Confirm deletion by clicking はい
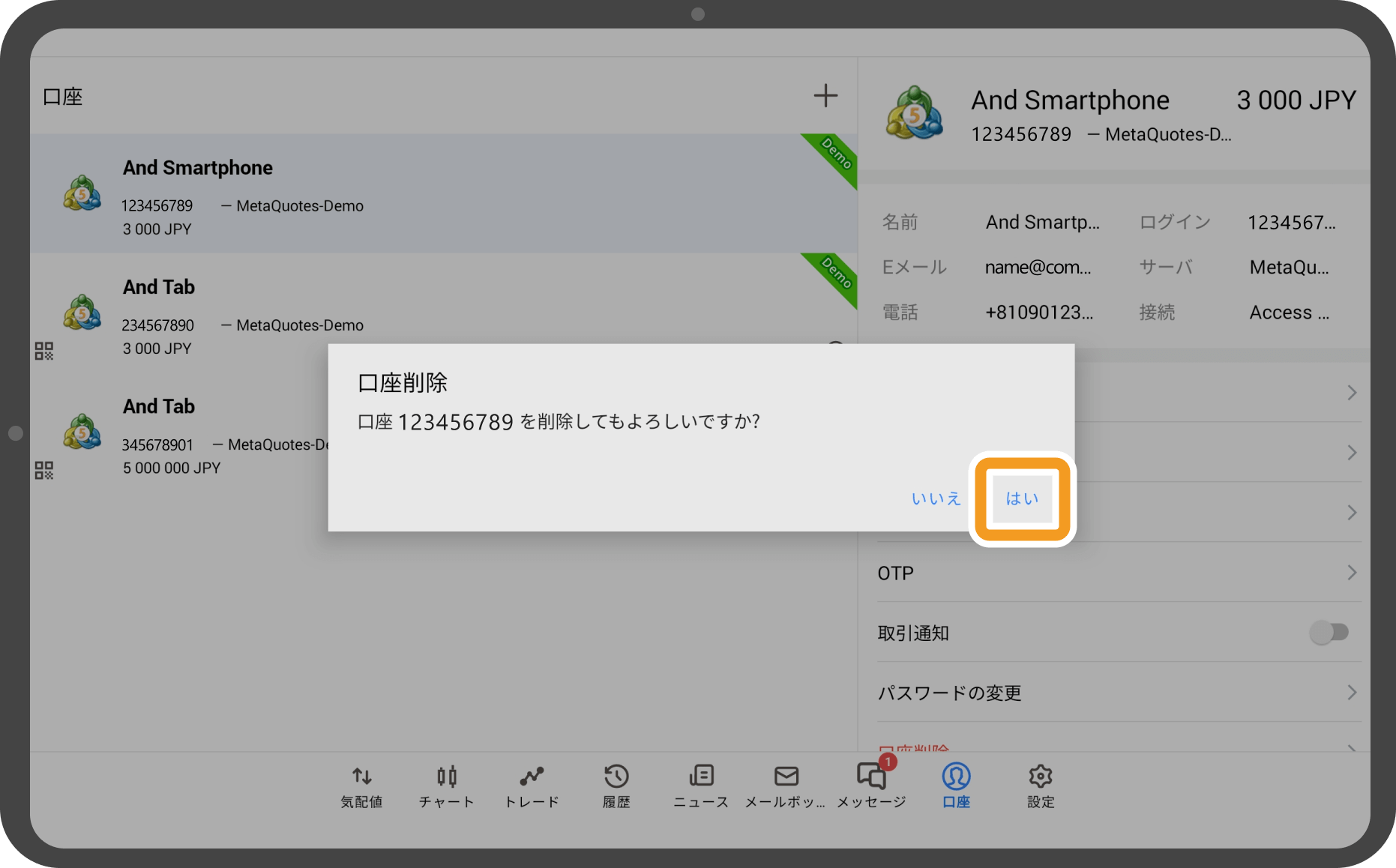1396x868 pixels. point(1020,498)
